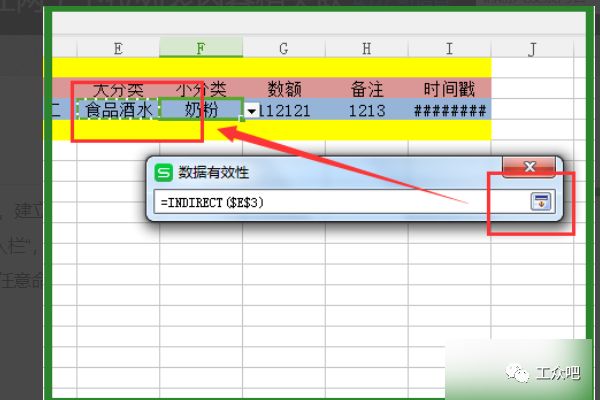Screen dimensions: 600x400
Task: Select column J header
Action: tap(532, 48)
